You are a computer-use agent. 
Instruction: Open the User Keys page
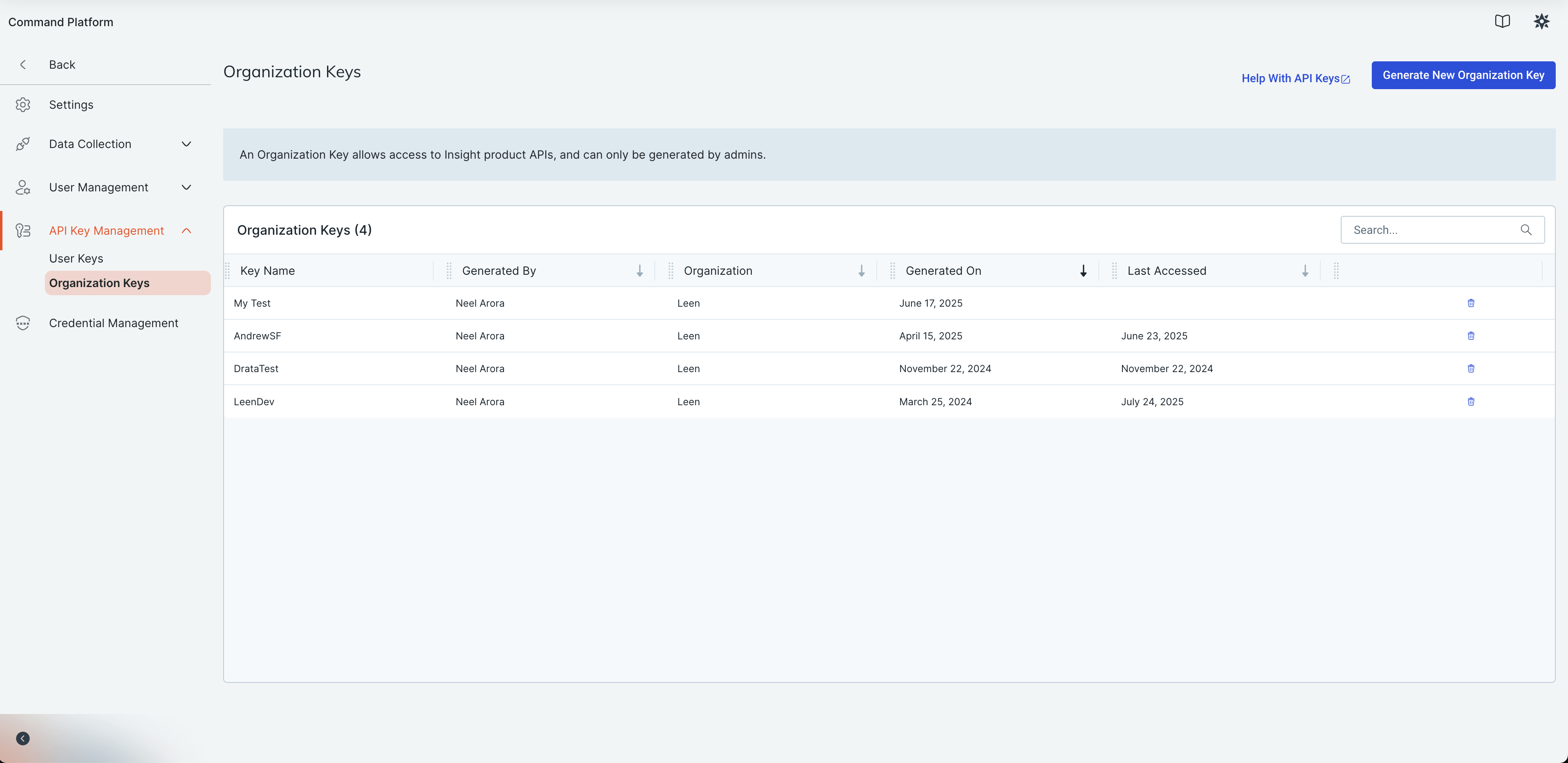tap(76, 259)
